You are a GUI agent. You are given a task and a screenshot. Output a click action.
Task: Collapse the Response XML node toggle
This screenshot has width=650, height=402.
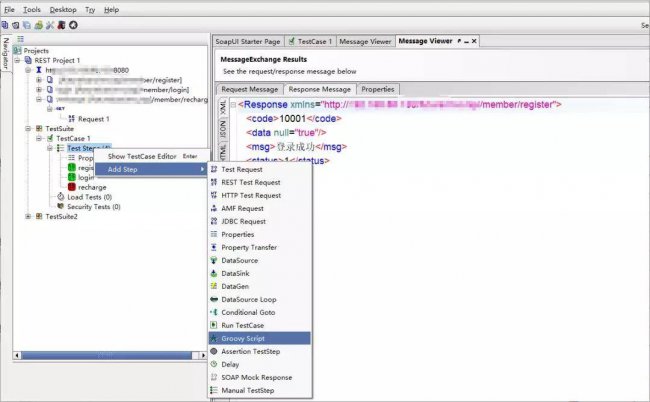point(233,104)
